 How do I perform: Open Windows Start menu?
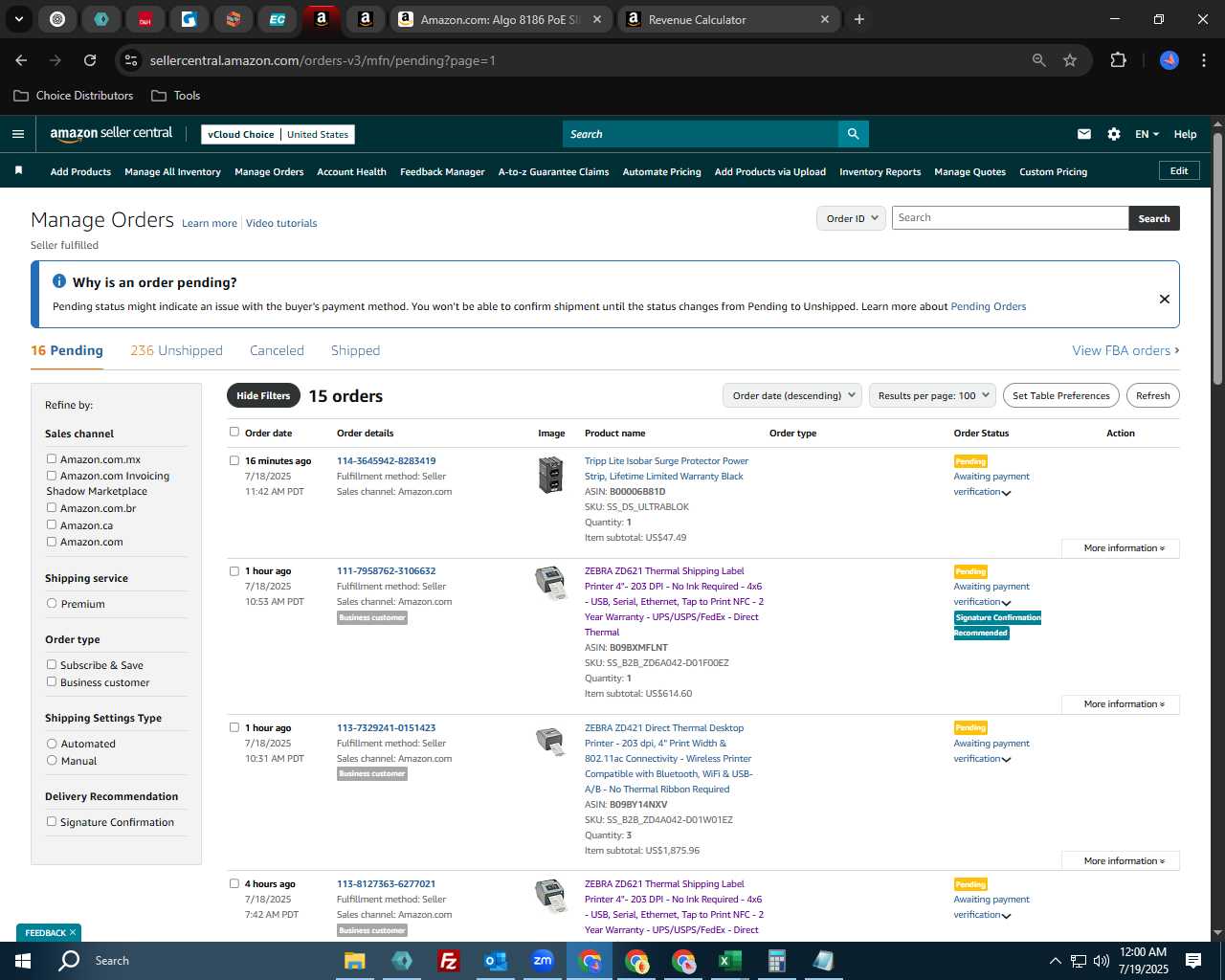click(23, 961)
